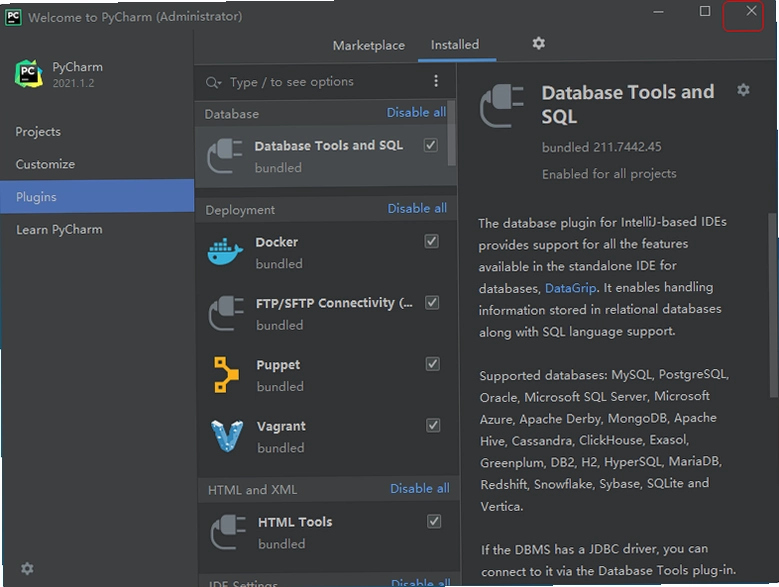Click the description pane scrollbar
The width and height of the screenshot is (779, 587).
coord(773,305)
